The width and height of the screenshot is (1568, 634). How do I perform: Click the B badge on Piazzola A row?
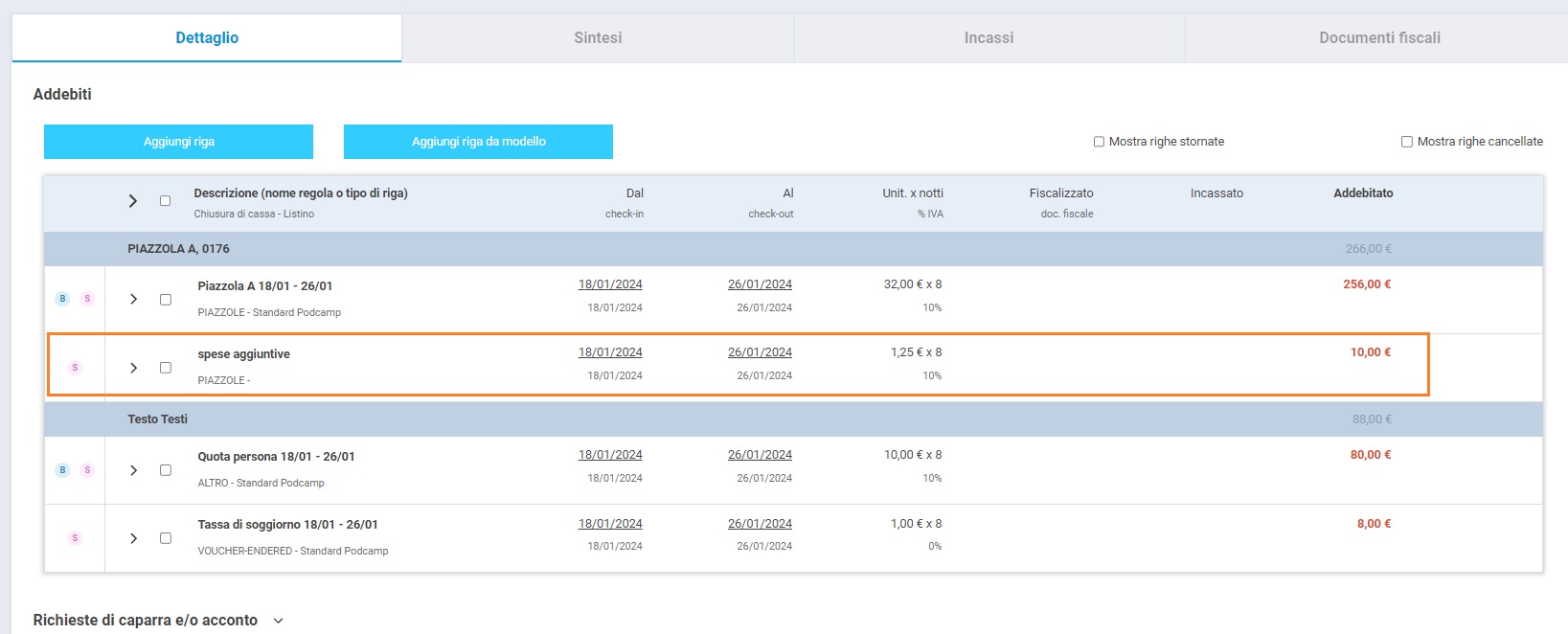pos(62,299)
